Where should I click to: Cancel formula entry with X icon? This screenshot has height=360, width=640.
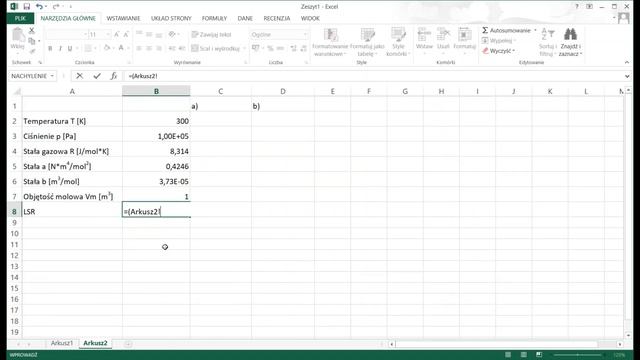pos(80,76)
